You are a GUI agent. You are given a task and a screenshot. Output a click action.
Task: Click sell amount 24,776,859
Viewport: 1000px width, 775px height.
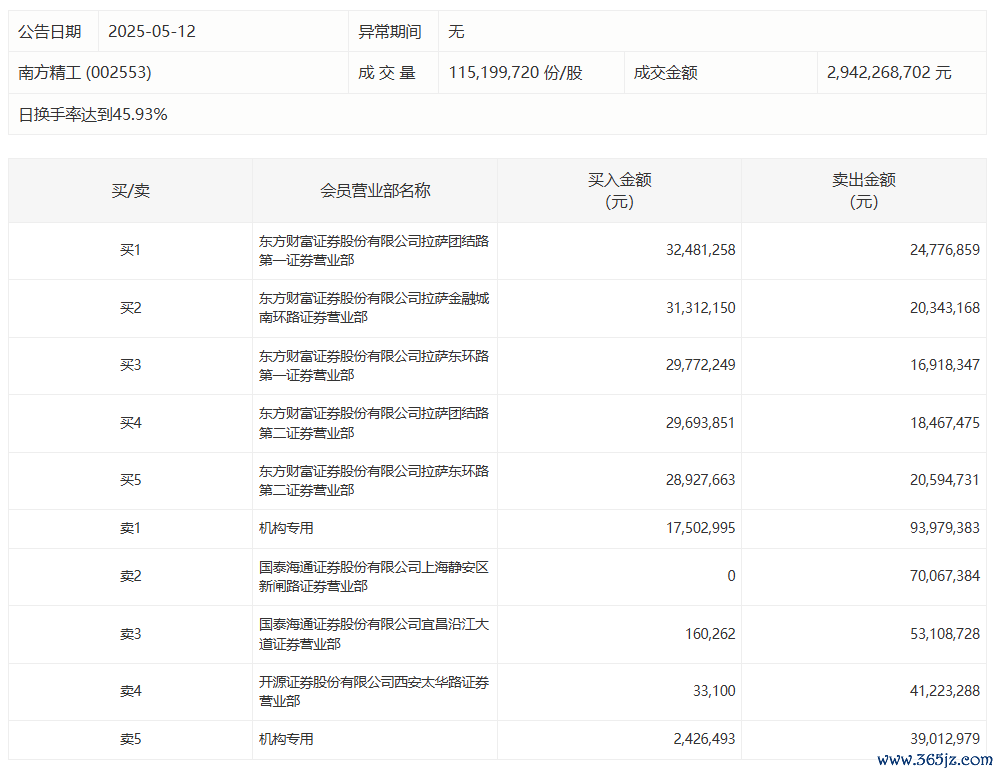(945, 250)
